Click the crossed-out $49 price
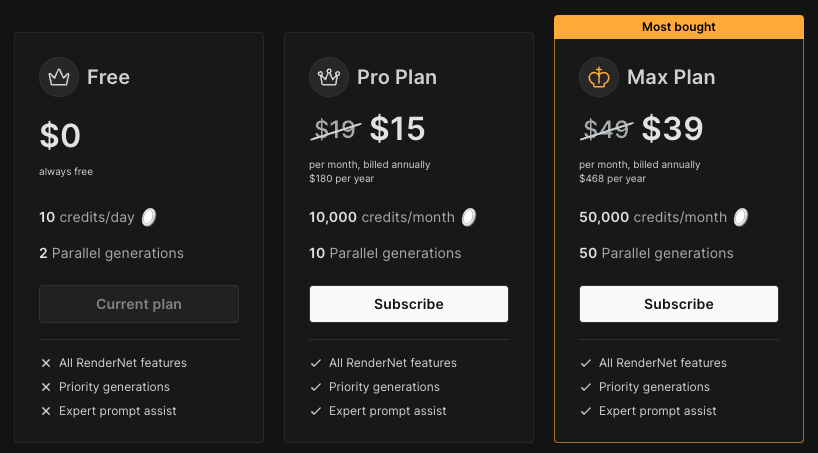The height and width of the screenshot is (453, 818). coord(606,129)
